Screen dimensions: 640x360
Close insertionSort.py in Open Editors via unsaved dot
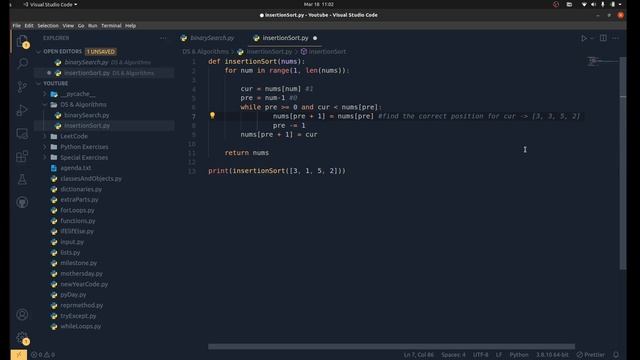[x=49, y=73]
